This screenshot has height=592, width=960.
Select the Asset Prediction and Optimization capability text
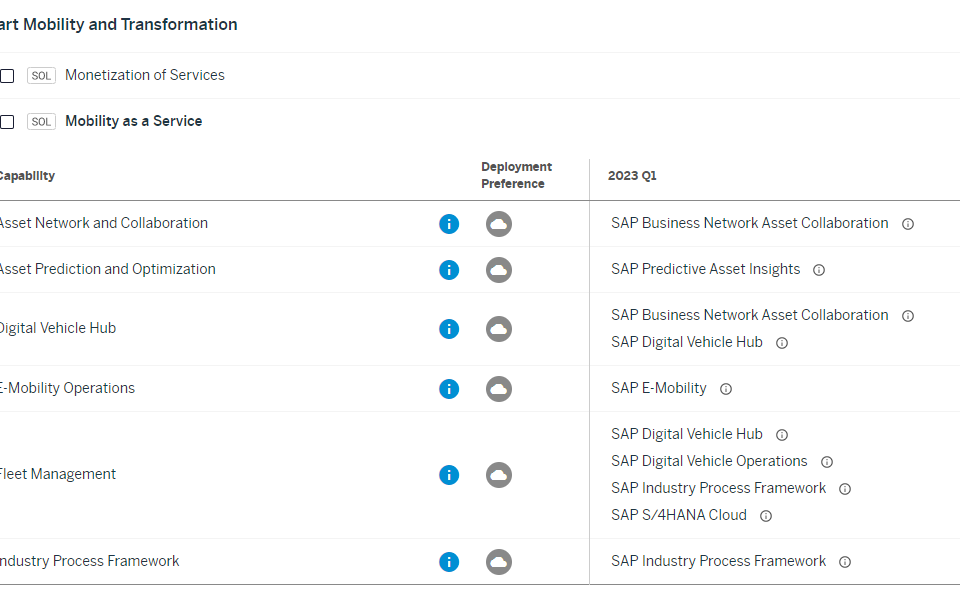tap(107, 269)
